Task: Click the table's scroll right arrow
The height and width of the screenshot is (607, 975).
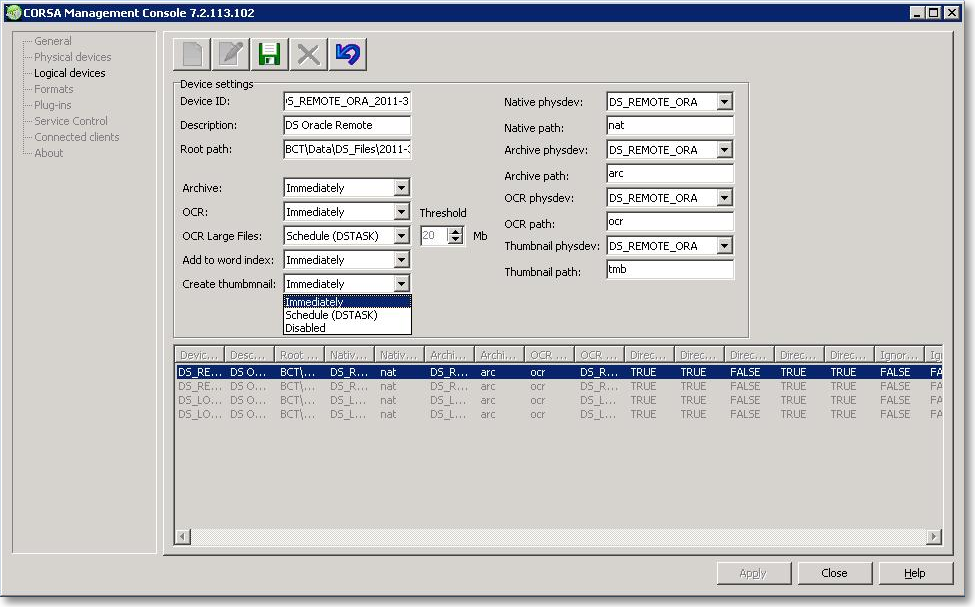Action: click(x=934, y=536)
